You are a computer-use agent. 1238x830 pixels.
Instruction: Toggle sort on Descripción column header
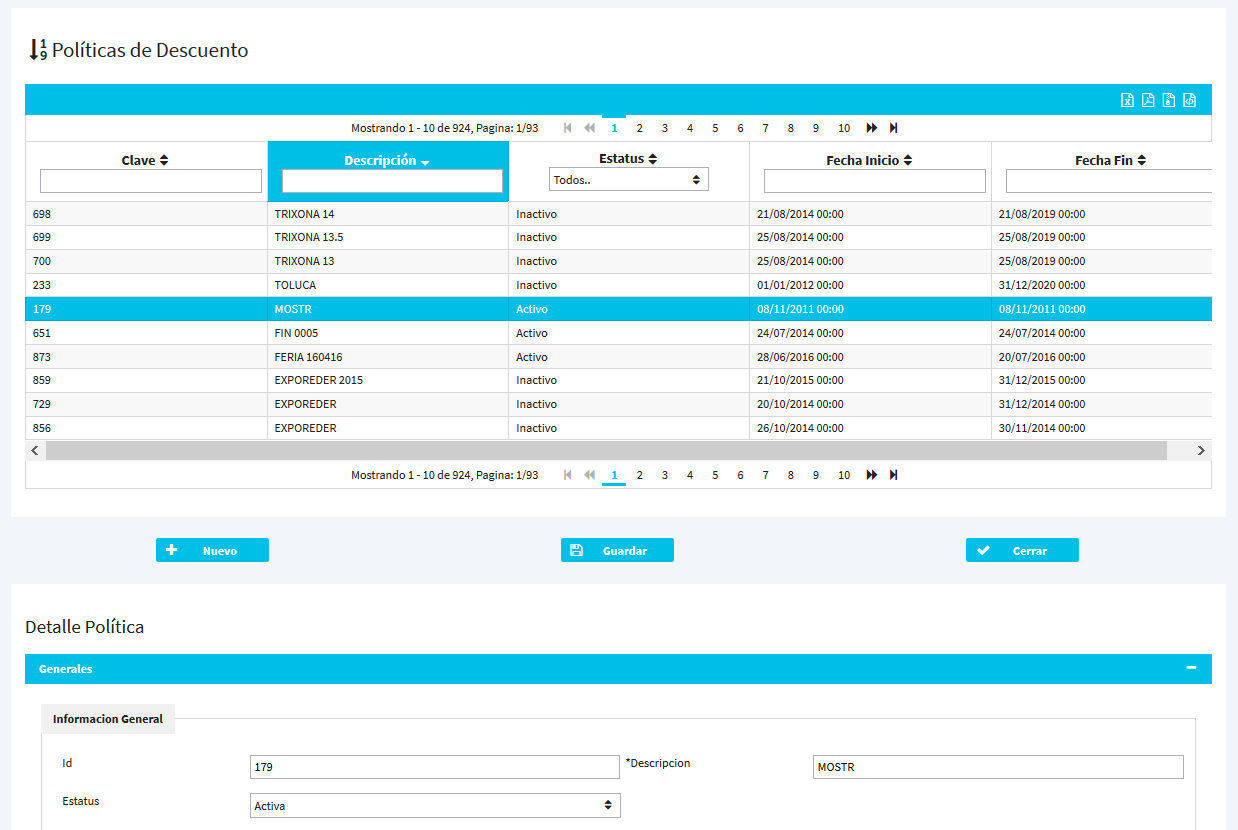(387, 161)
